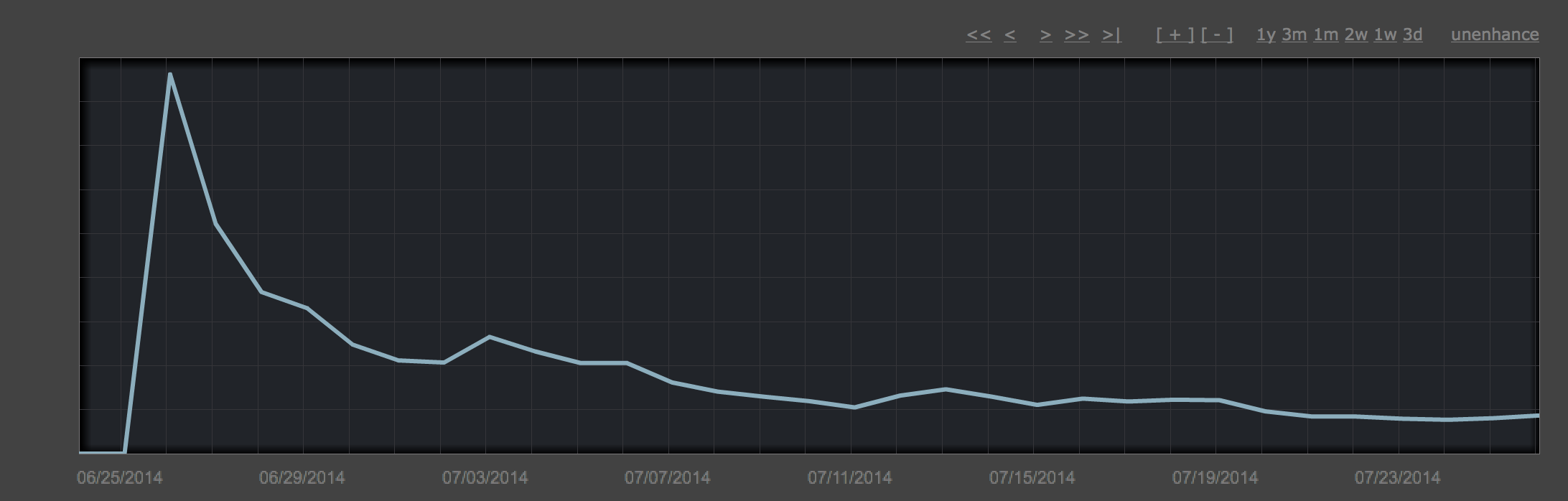
Task: Click the << fast rewind navigation link
Action: point(979,34)
